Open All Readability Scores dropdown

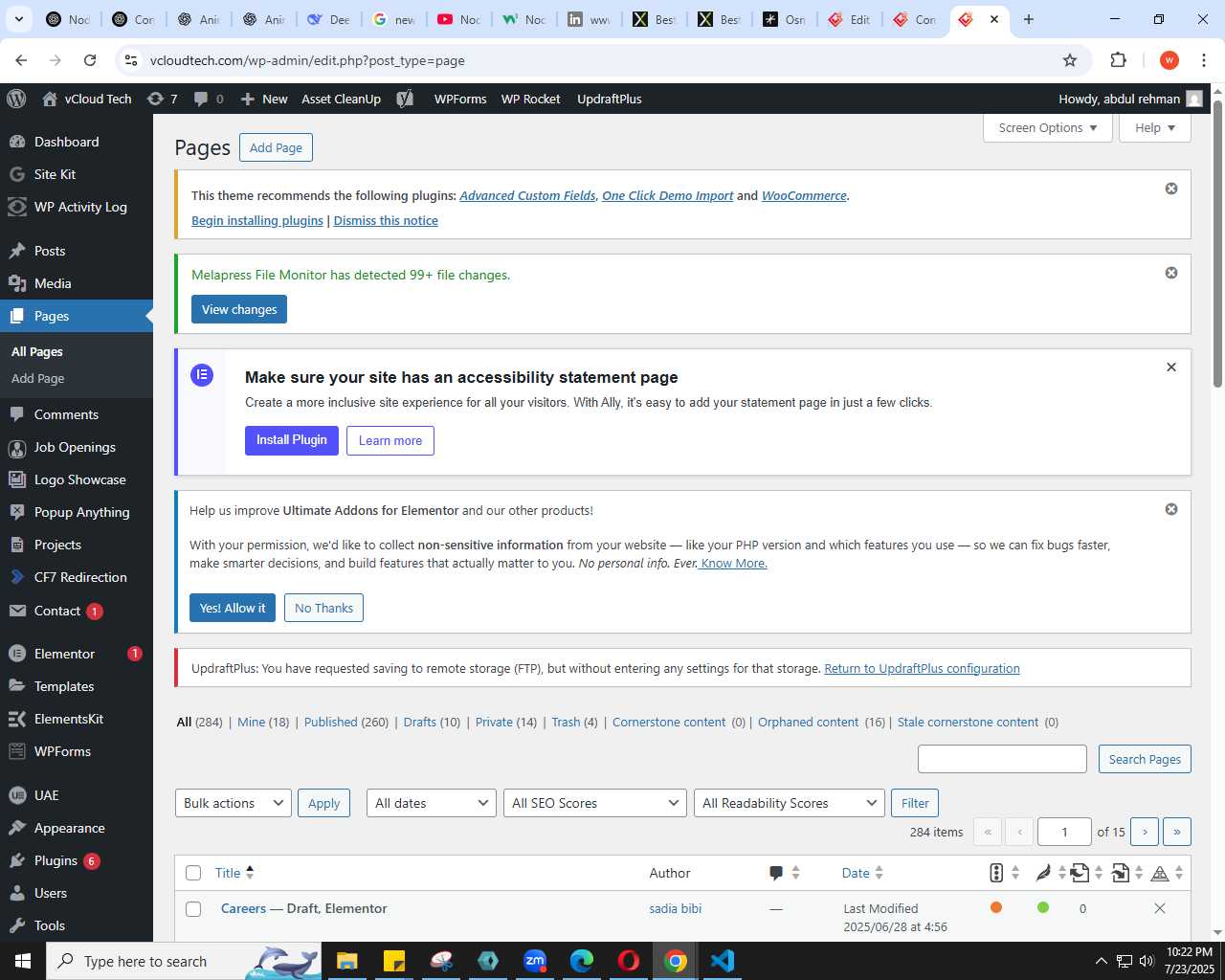(790, 803)
